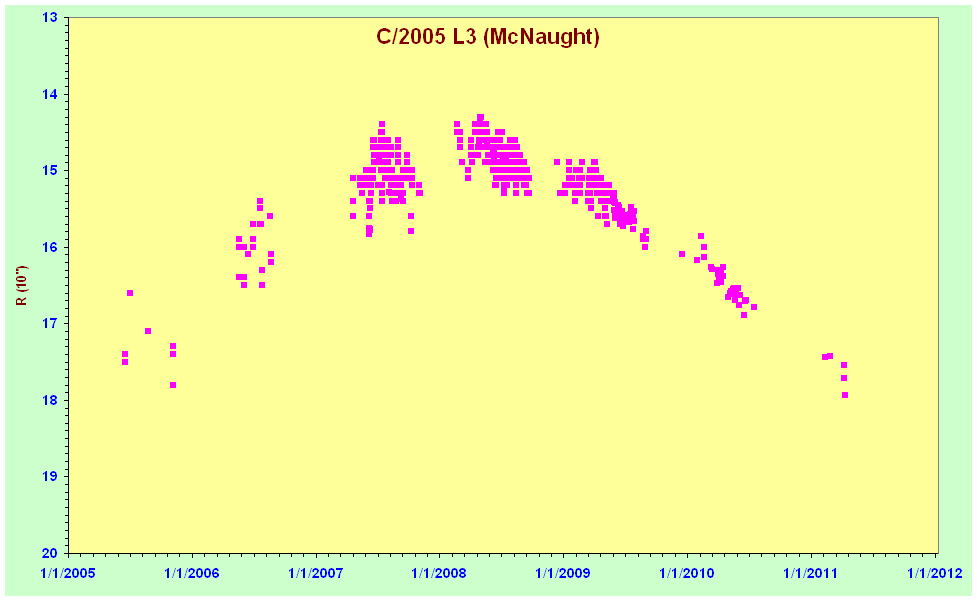Select y-axis value 14

point(50,94)
